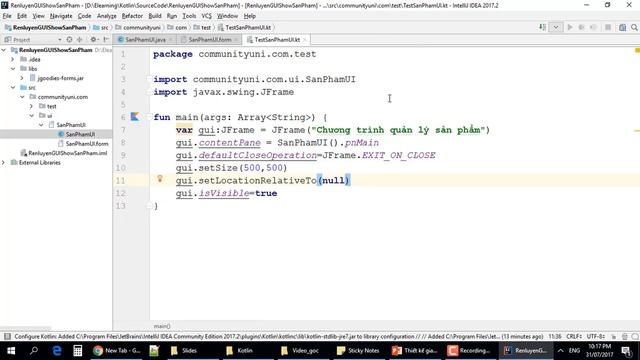Click the CRLF line separator selector

pos(573,336)
